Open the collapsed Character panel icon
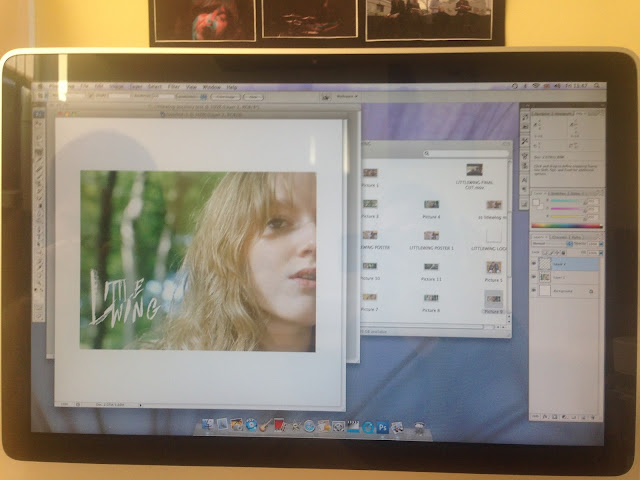The height and width of the screenshot is (480, 640). pos(524,180)
